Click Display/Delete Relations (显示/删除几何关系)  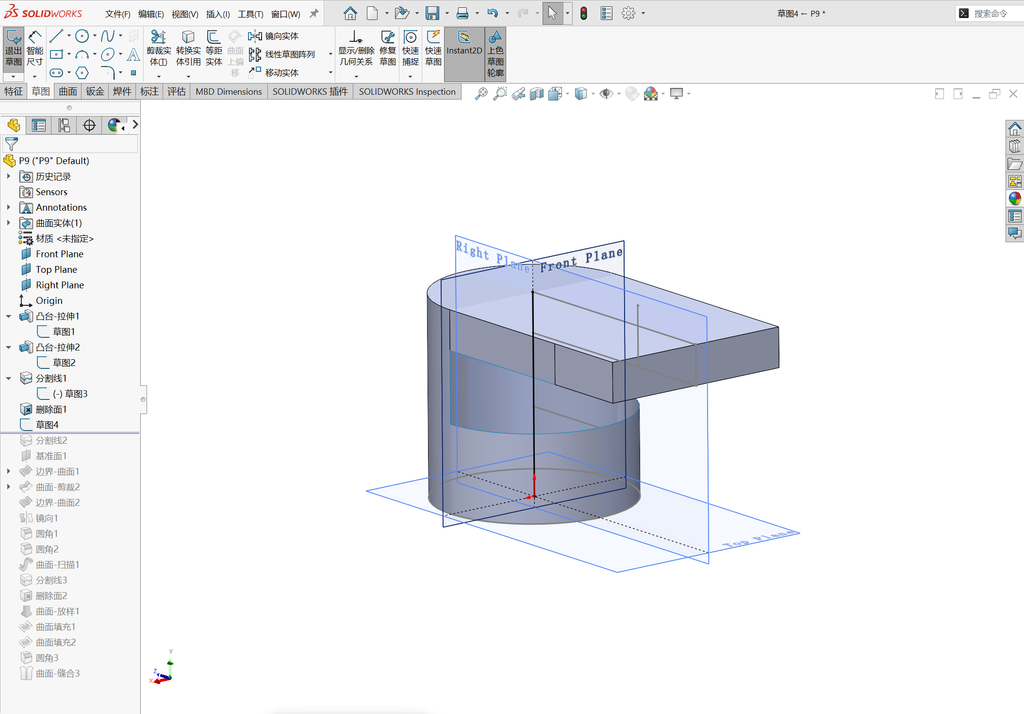[x=356, y=48]
